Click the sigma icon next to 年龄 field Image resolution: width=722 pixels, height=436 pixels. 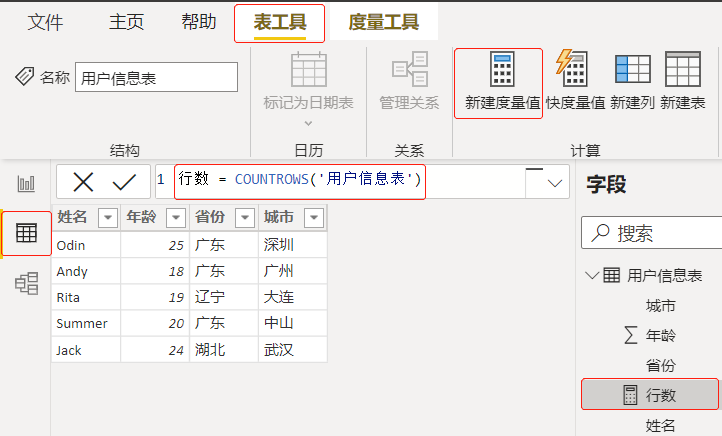[x=631, y=335]
